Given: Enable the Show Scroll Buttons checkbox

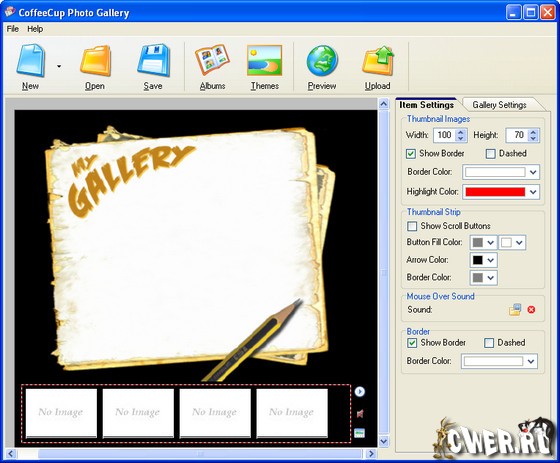Looking at the screenshot, I should pyautogui.click(x=412, y=226).
